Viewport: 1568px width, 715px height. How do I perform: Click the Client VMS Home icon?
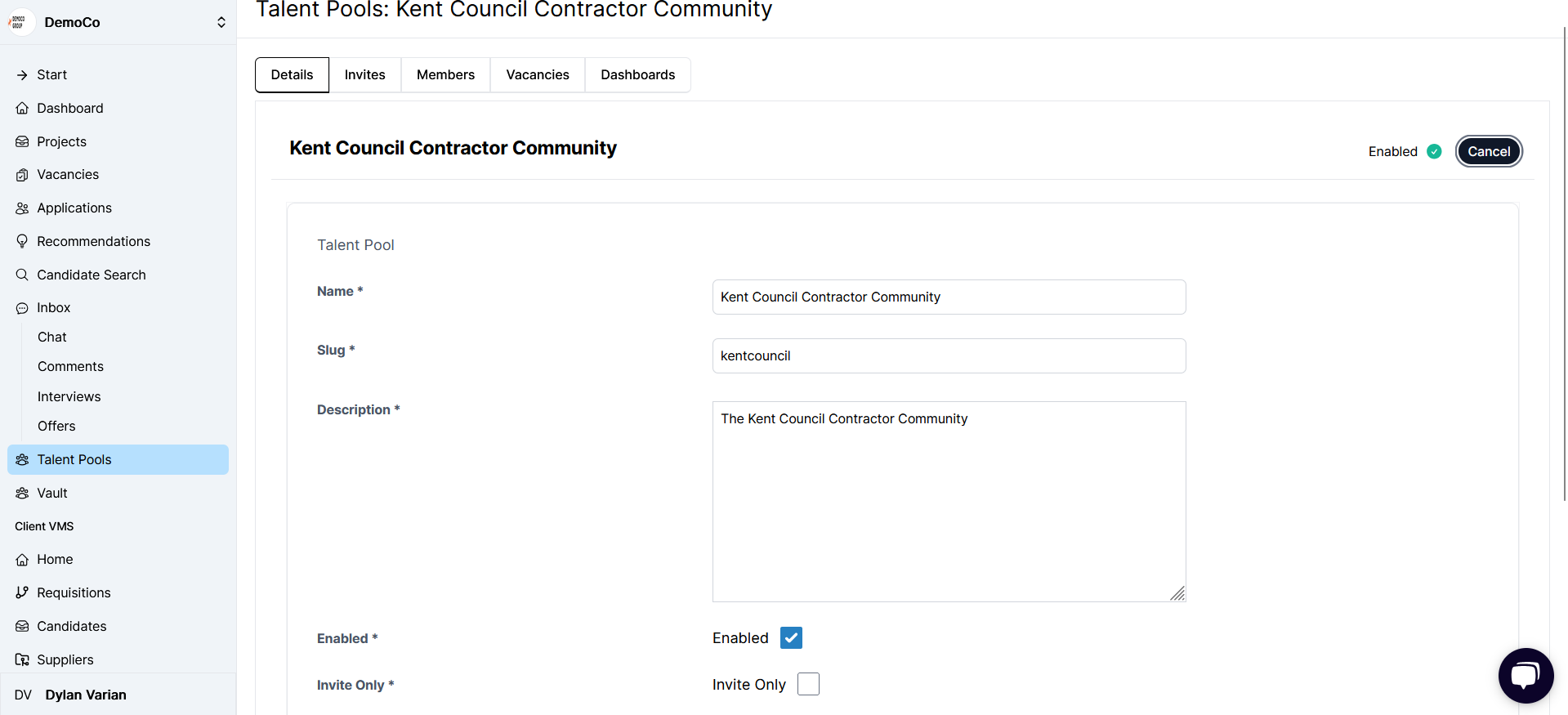click(x=22, y=560)
